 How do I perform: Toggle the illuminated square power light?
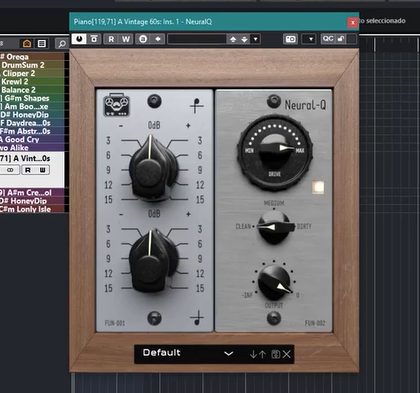[x=318, y=187]
